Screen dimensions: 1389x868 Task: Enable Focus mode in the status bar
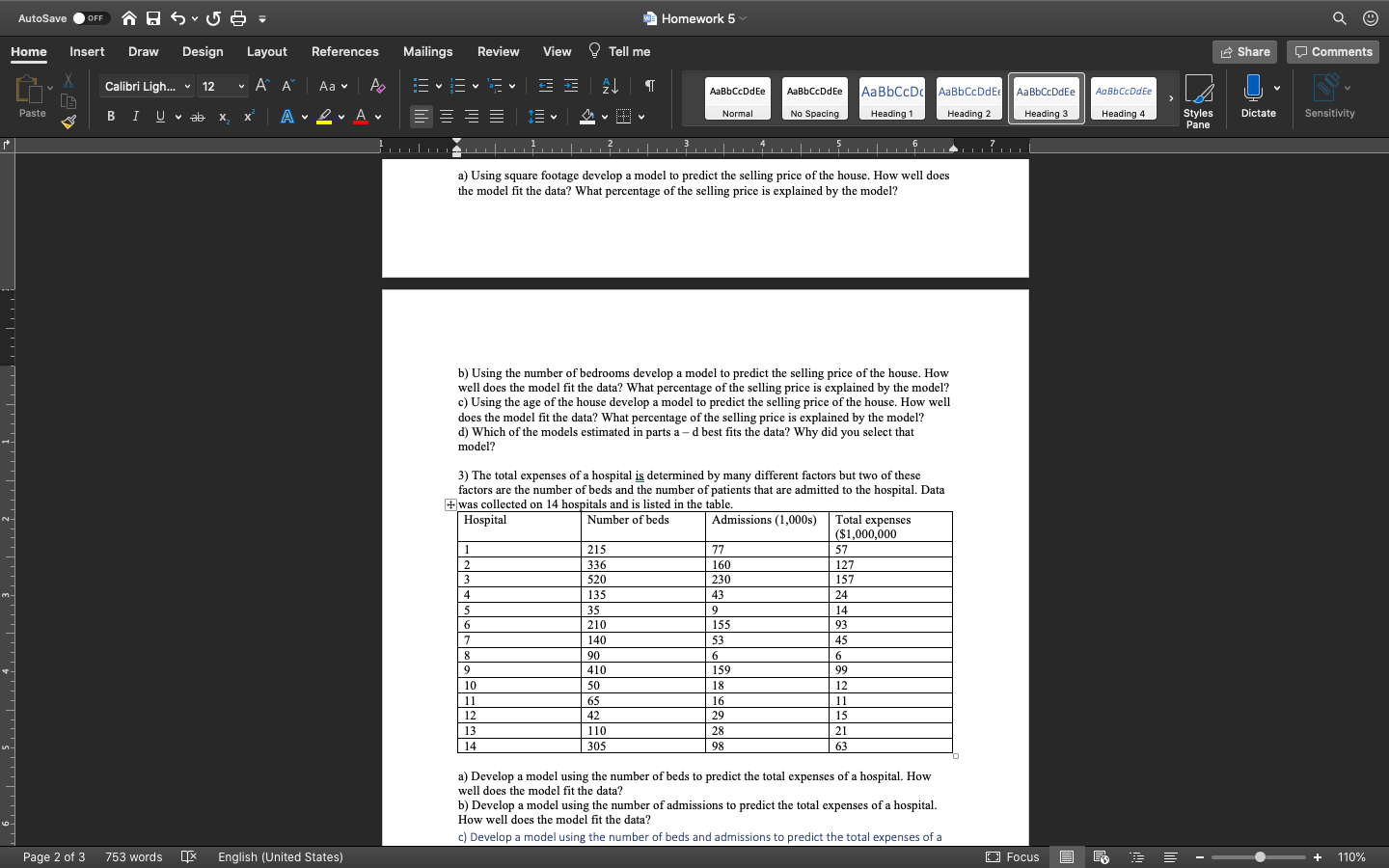click(x=1013, y=856)
